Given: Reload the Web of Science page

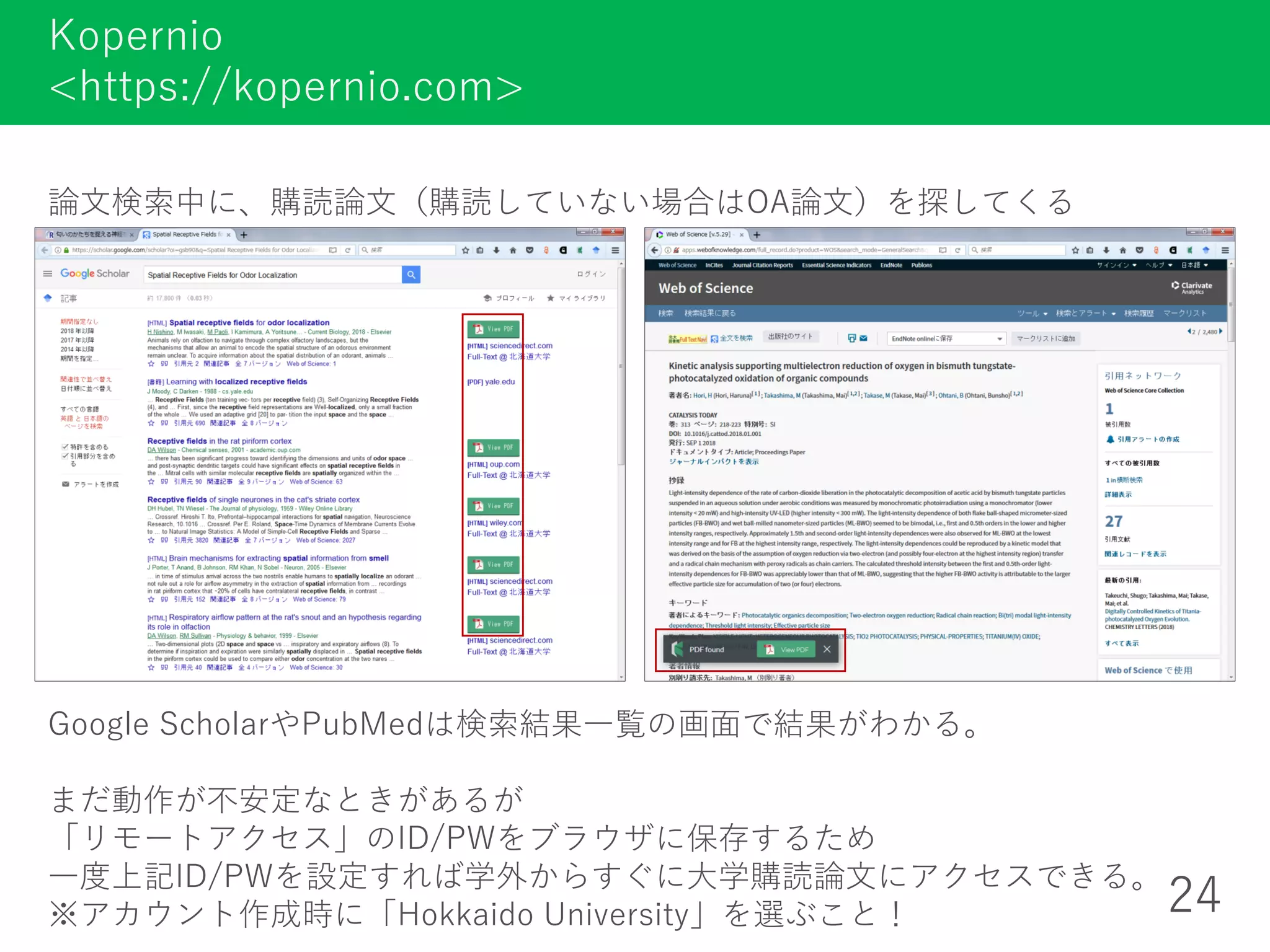Looking at the screenshot, I should tap(957, 250).
